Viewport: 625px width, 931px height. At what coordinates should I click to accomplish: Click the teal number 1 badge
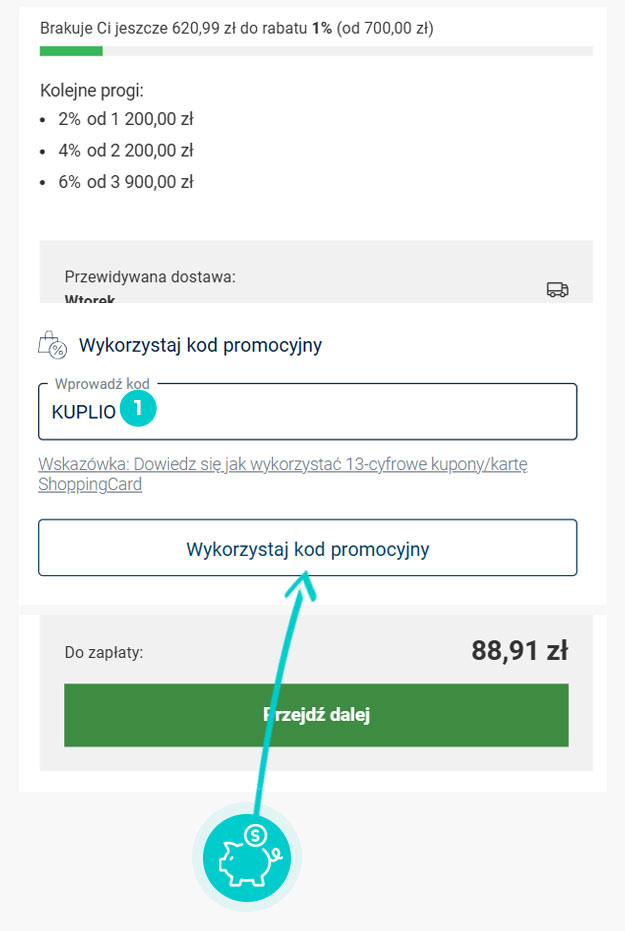coord(138,410)
